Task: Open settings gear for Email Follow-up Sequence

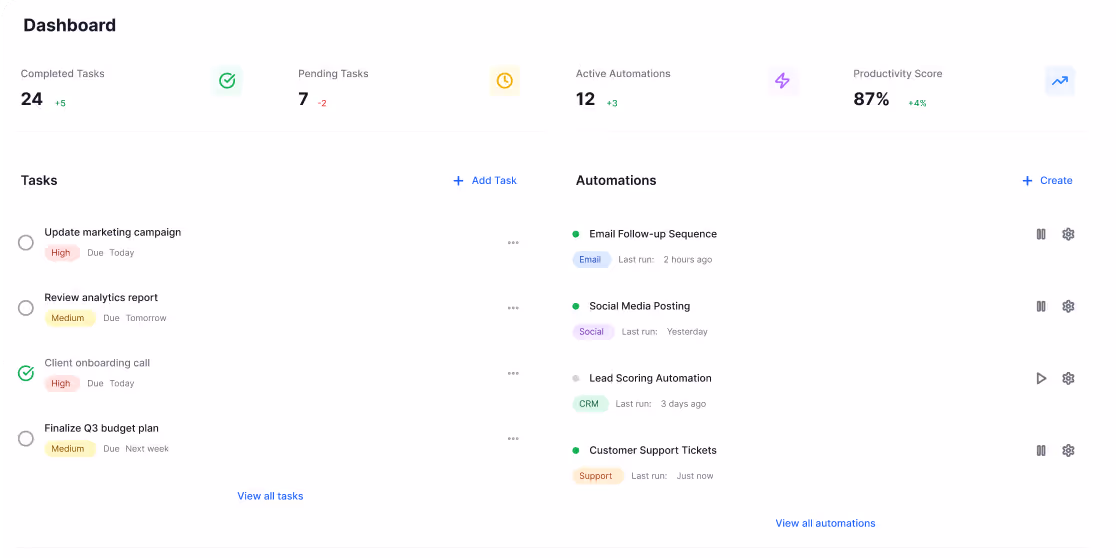Action: pyautogui.click(x=1068, y=234)
